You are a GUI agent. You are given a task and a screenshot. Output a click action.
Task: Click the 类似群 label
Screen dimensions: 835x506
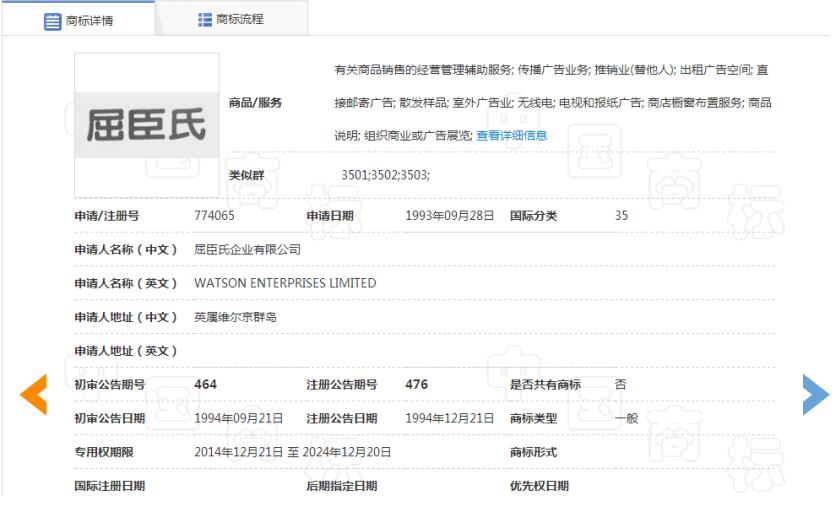pyautogui.click(x=247, y=175)
